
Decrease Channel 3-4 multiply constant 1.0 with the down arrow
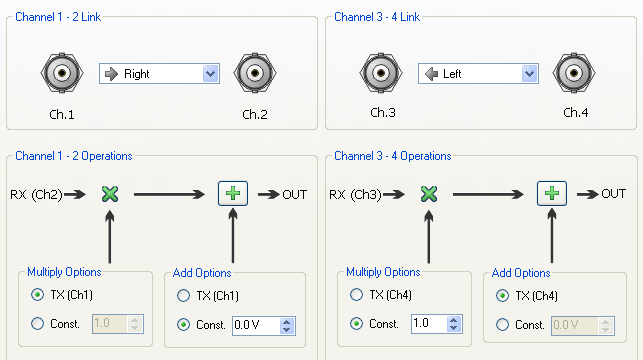tap(454, 328)
